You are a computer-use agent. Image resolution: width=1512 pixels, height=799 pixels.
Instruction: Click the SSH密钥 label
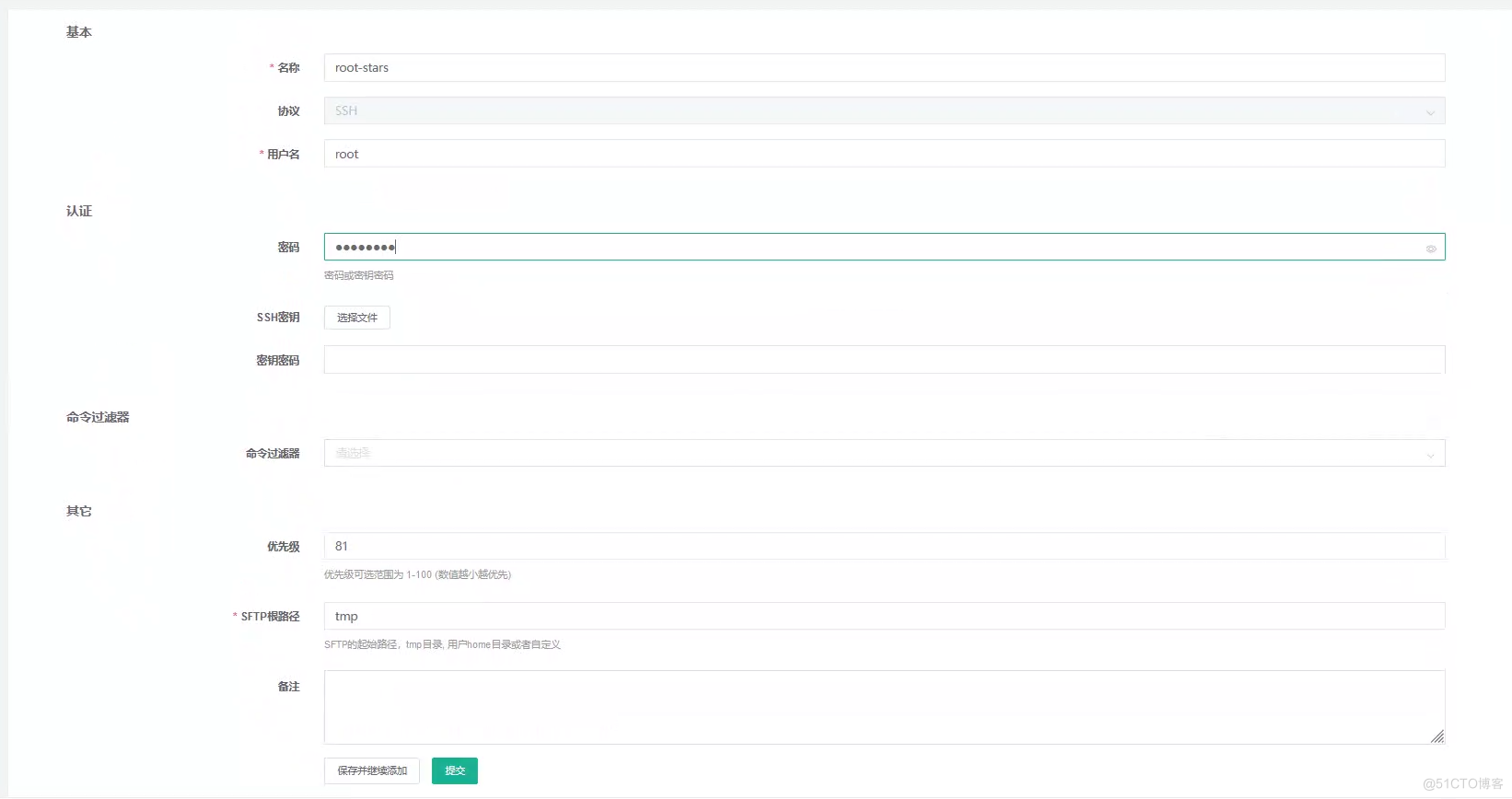pos(278,318)
